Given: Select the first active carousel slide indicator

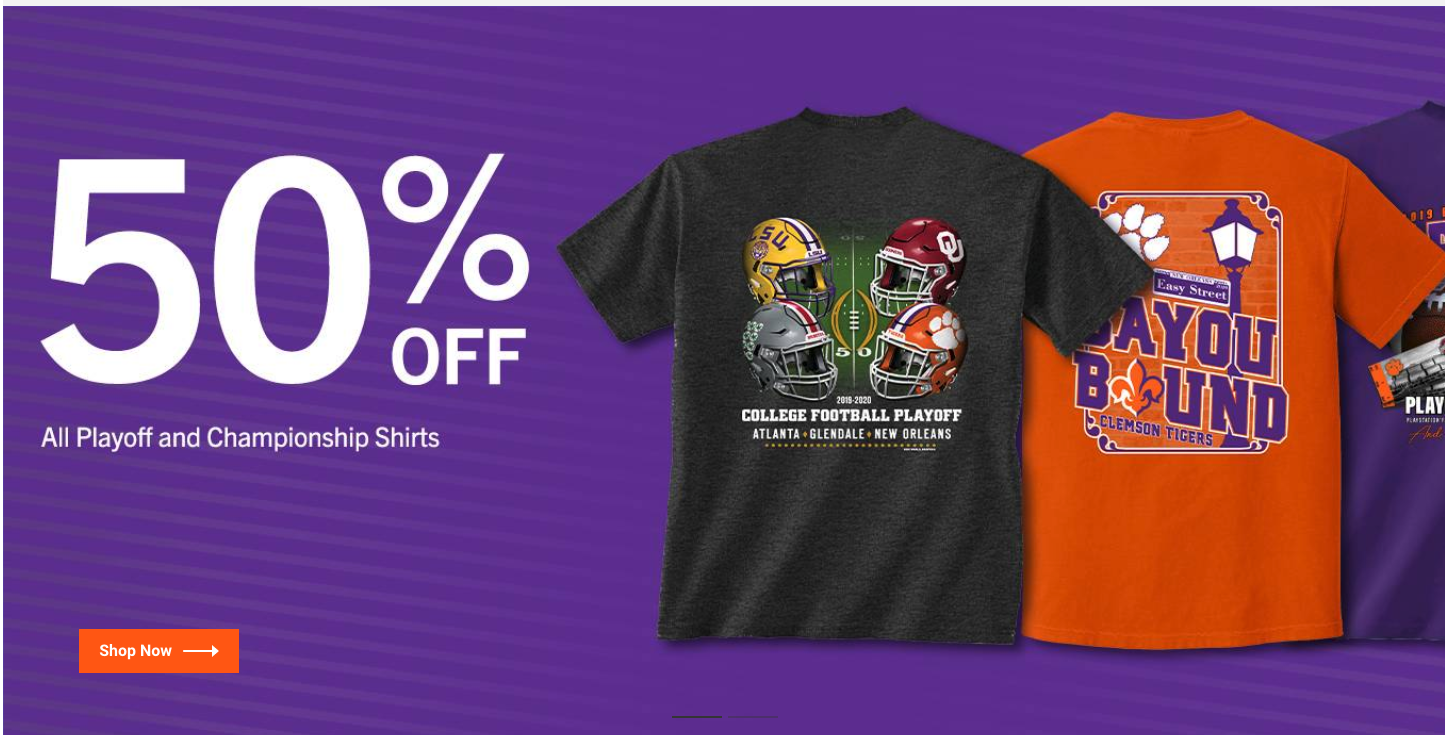Looking at the screenshot, I should [x=697, y=717].
